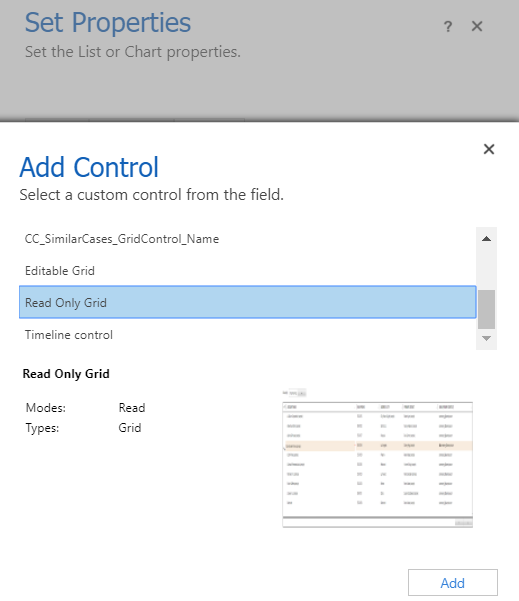Click the Set the List or Chart properties text
The image size is (519, 601).
pos(133,52)
